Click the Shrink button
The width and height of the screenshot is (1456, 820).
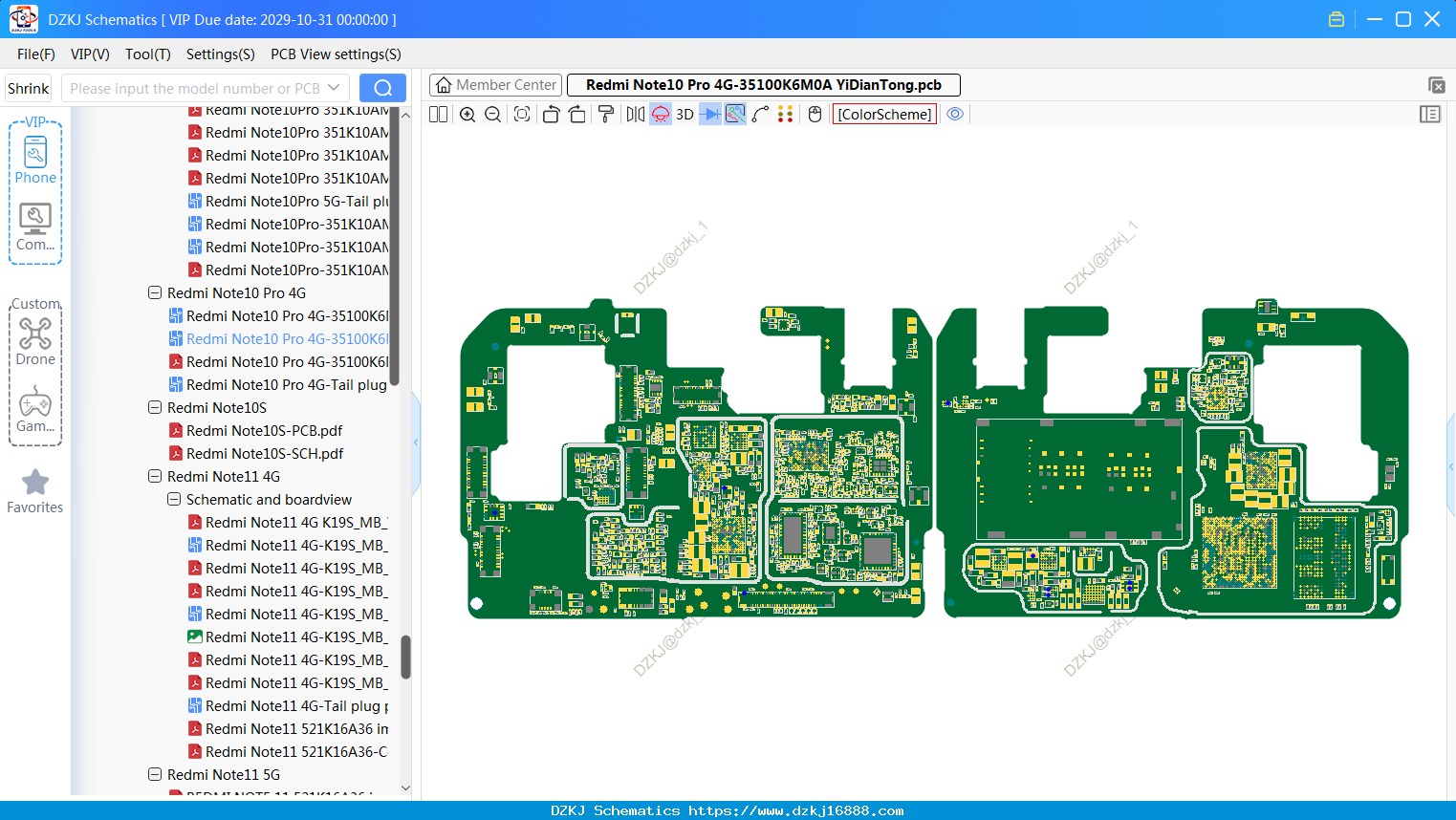coord(28,88)
